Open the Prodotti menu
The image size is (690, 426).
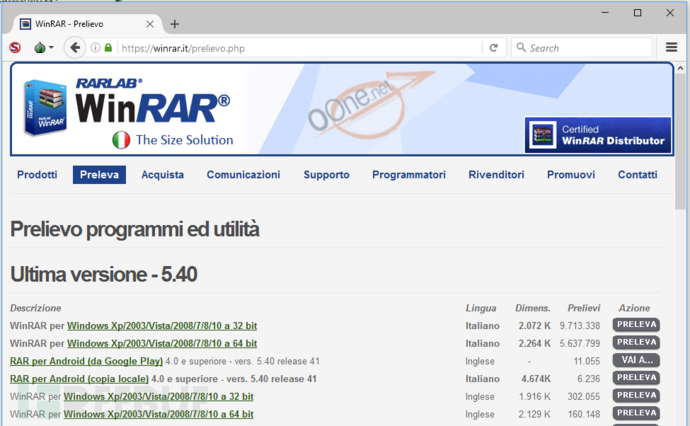[37, 175]
